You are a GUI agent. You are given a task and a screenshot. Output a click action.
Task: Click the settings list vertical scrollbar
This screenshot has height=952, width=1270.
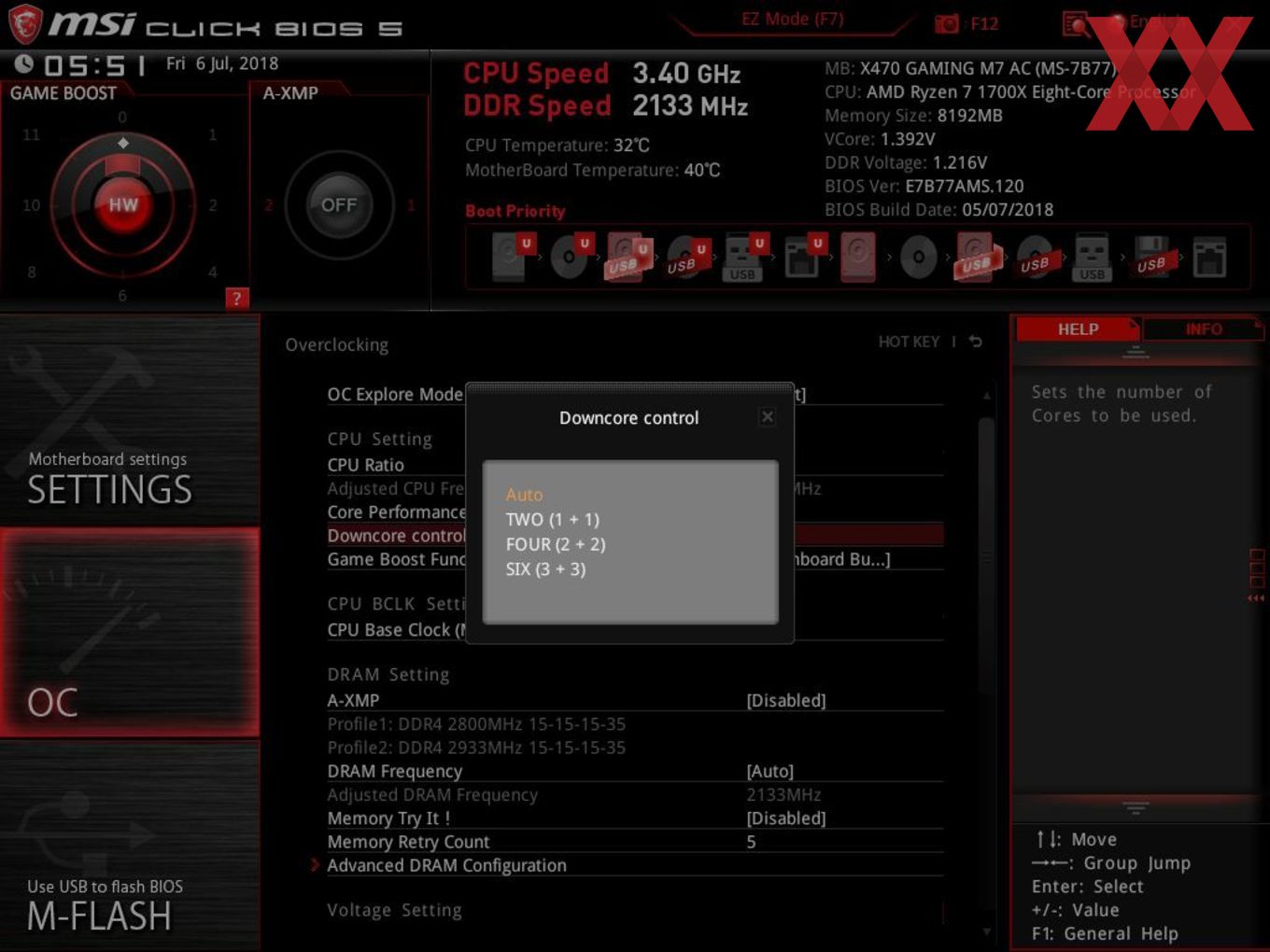tap(986, 555)
